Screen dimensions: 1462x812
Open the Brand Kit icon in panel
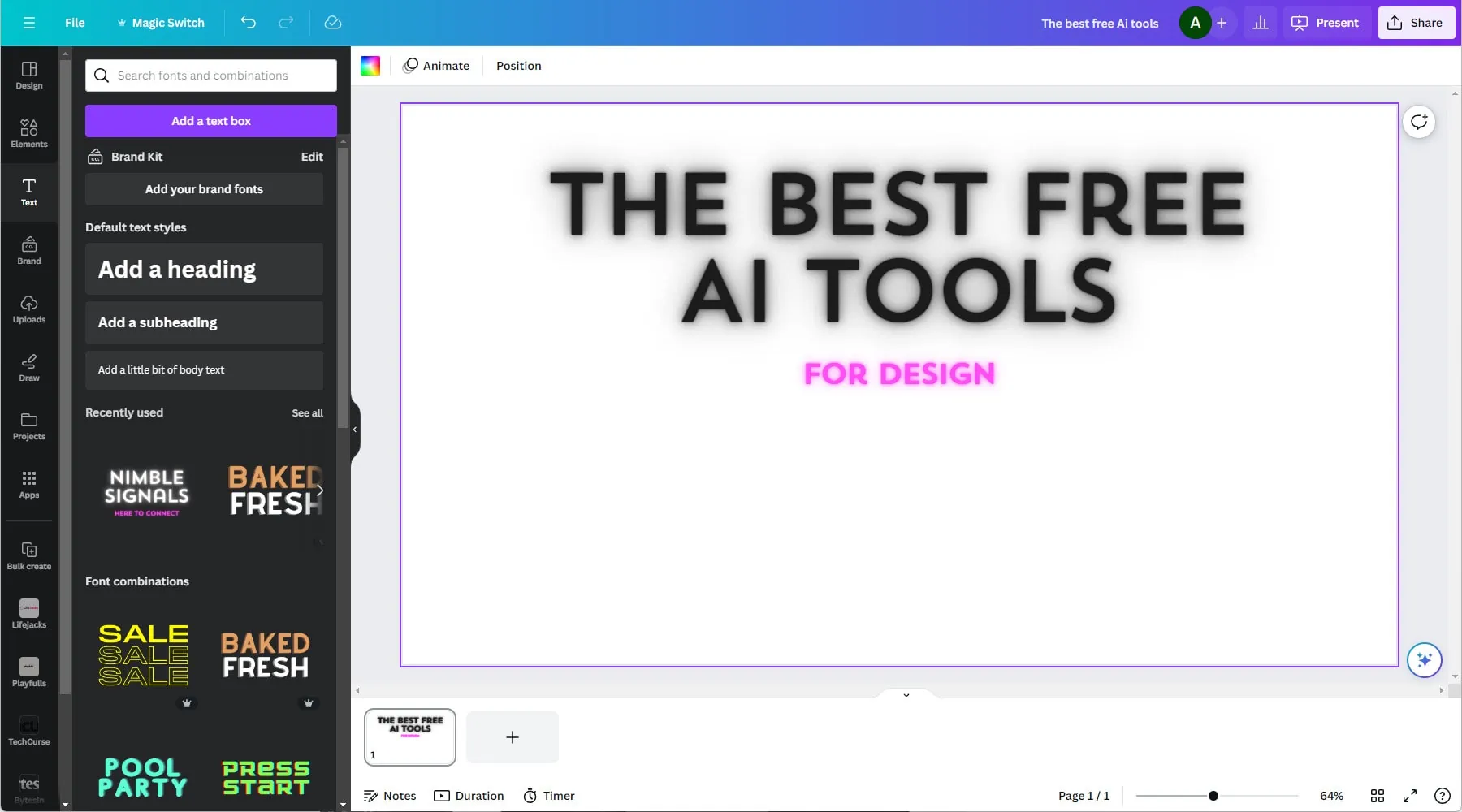tap(95, 157)
